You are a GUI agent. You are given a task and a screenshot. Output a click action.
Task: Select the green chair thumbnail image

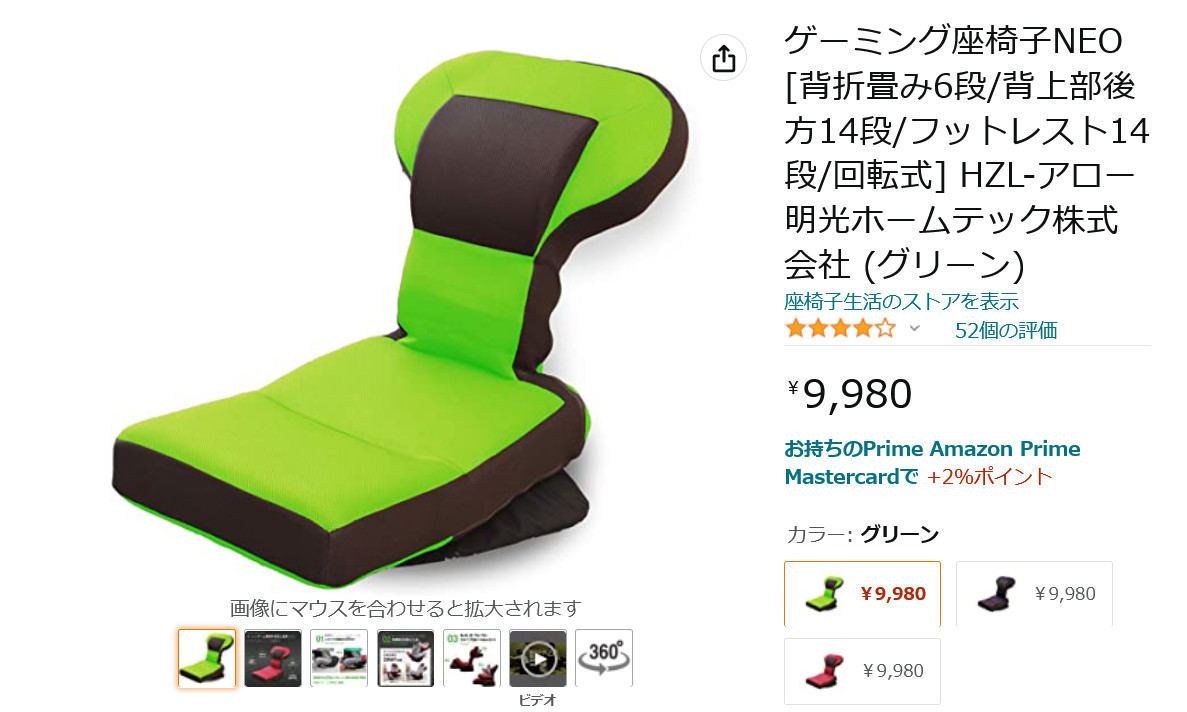click(207, 658)
